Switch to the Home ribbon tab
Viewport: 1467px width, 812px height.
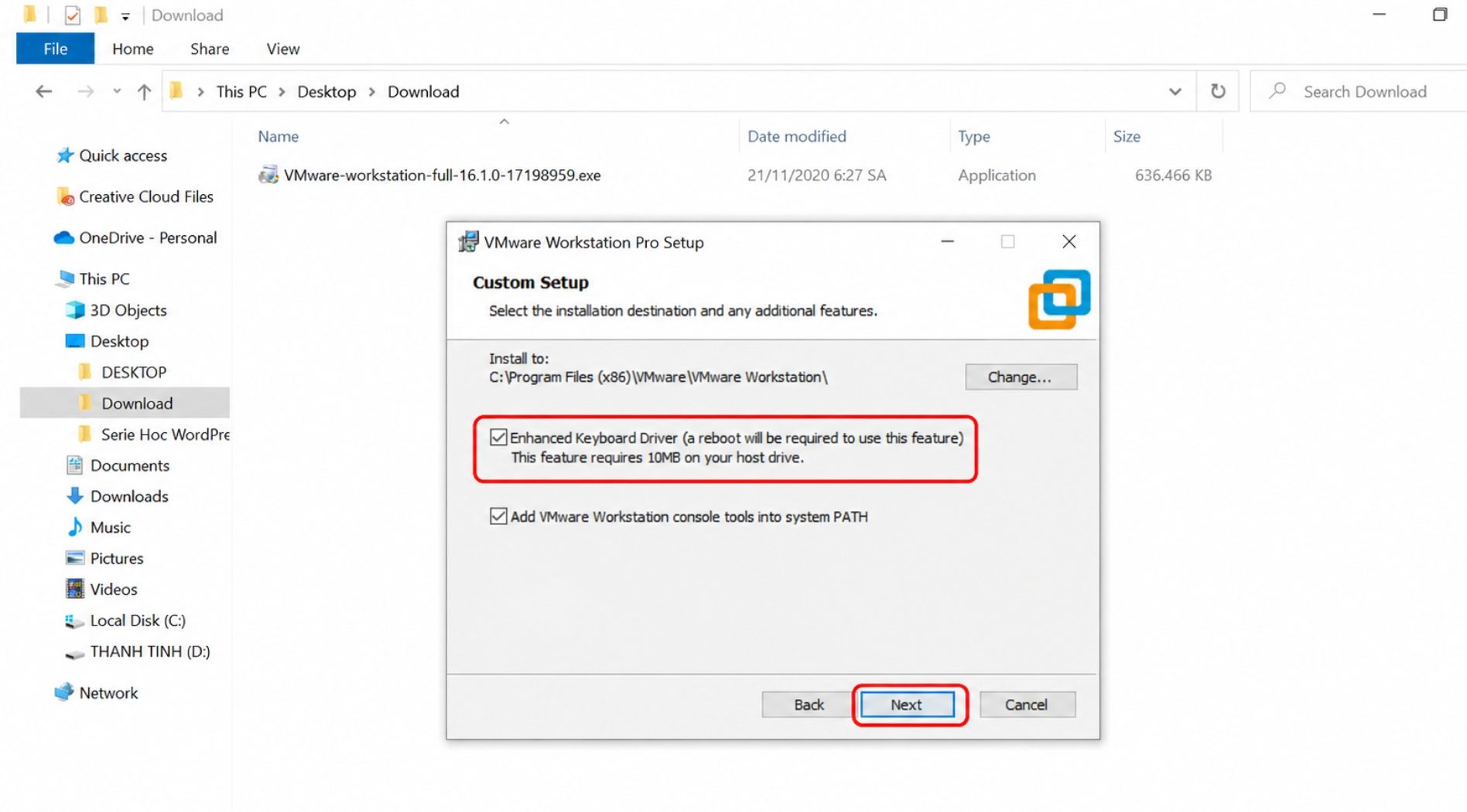point(133,49)
